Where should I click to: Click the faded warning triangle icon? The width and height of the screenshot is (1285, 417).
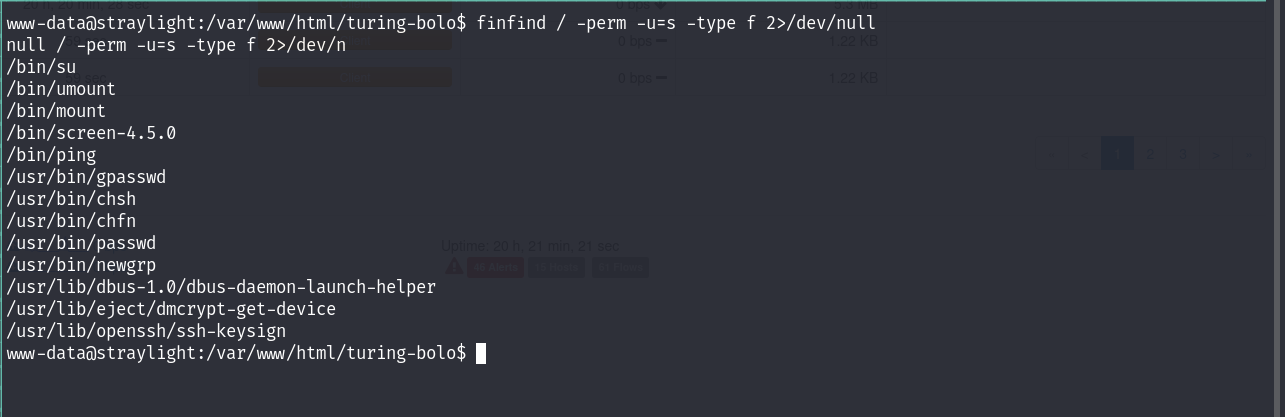(454, 267)
